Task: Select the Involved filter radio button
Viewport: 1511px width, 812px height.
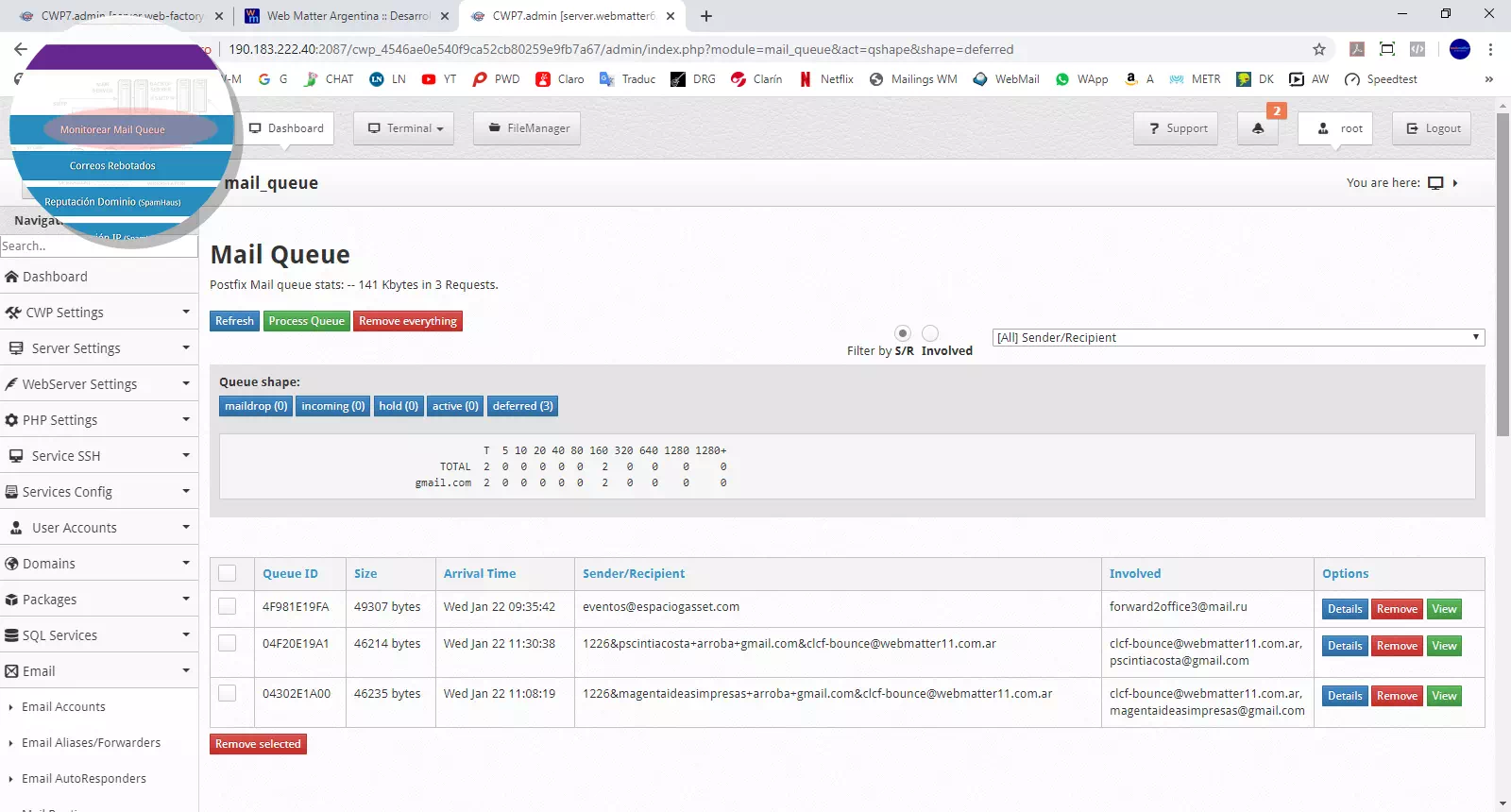Action: click(x=930, y=333)
